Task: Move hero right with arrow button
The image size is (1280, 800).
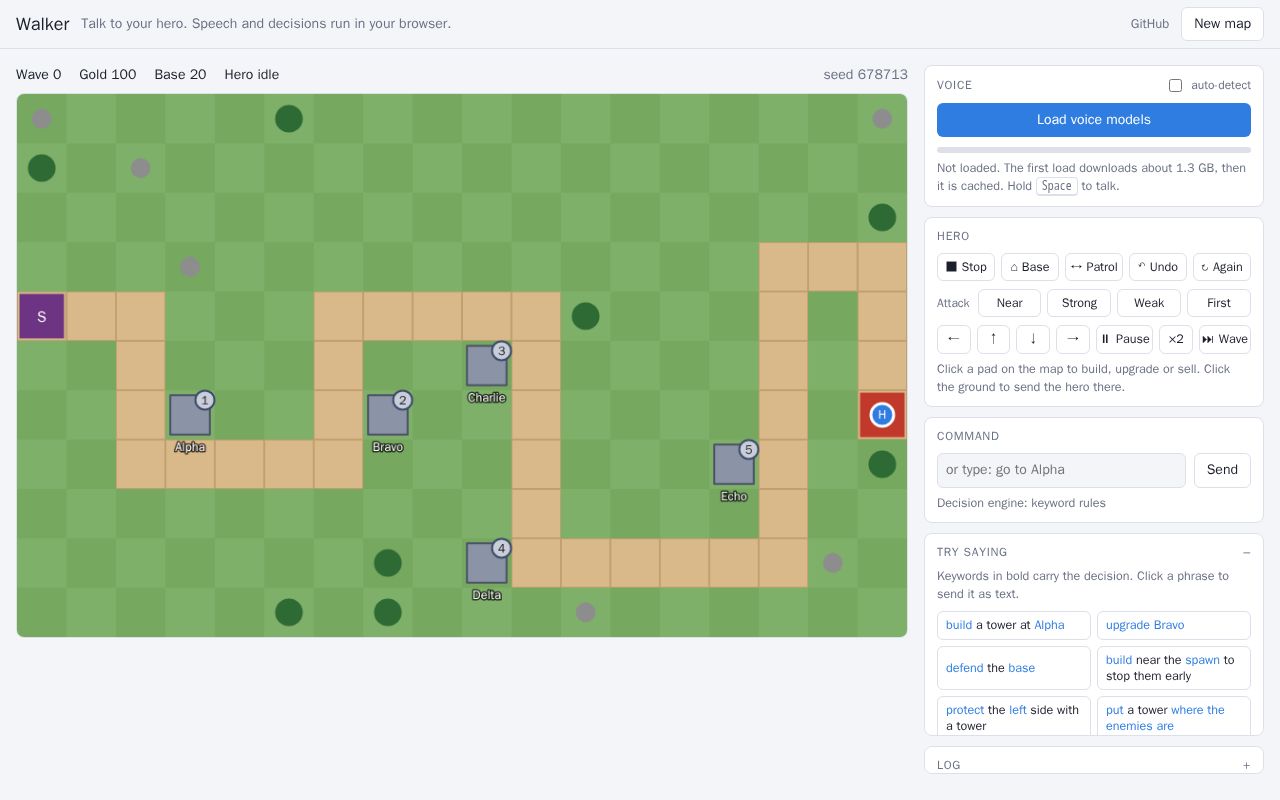Action: pos(1073,339)
